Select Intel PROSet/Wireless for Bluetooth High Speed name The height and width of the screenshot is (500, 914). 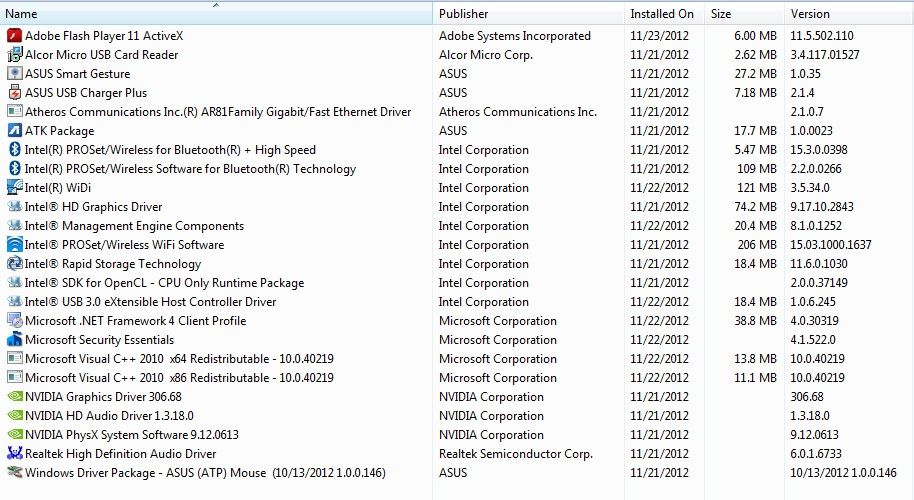tap(170, 150)
